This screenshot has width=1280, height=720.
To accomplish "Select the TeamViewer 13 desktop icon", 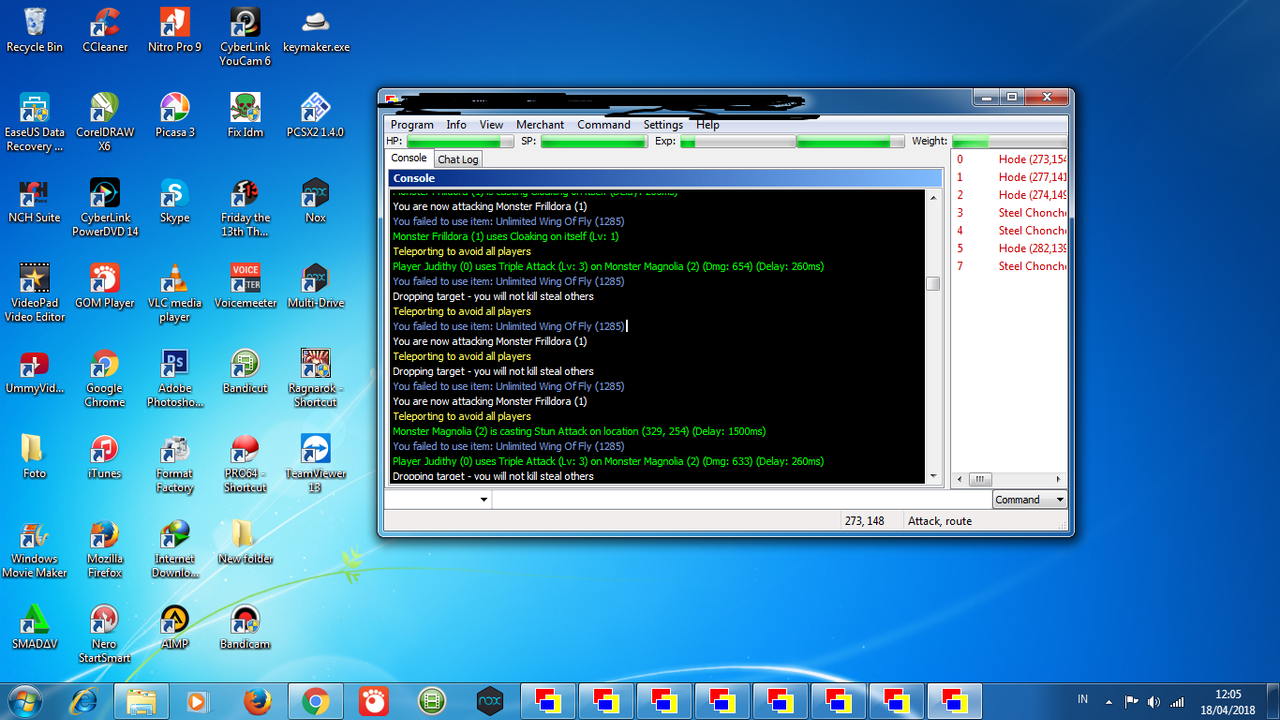I will [x=316, y=463].
